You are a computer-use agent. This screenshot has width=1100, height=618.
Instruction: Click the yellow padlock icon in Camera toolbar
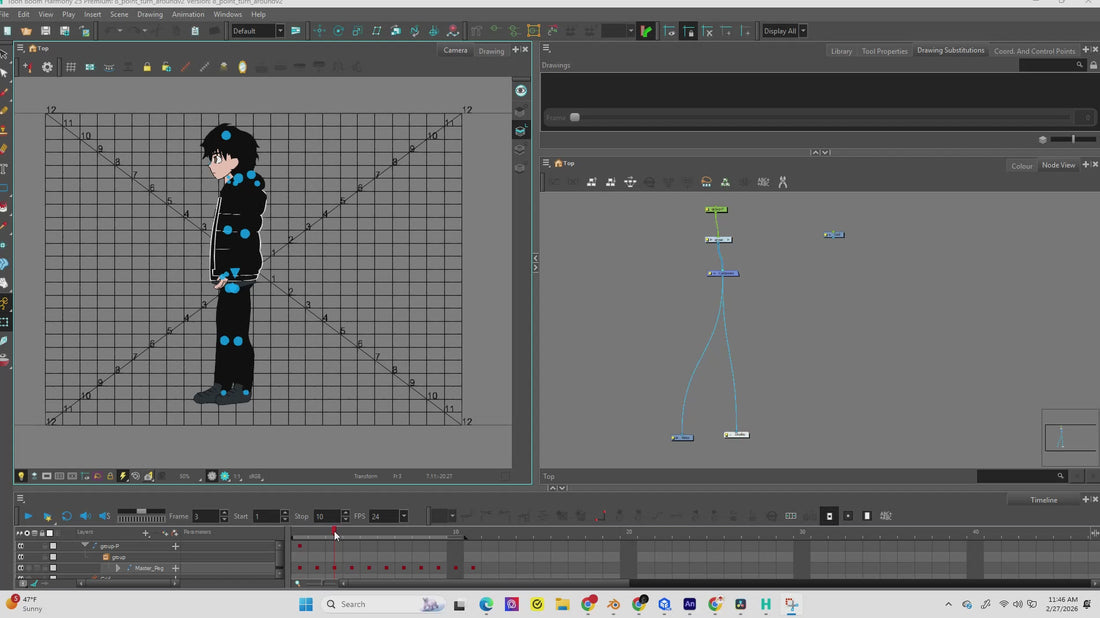click(147, 67)
